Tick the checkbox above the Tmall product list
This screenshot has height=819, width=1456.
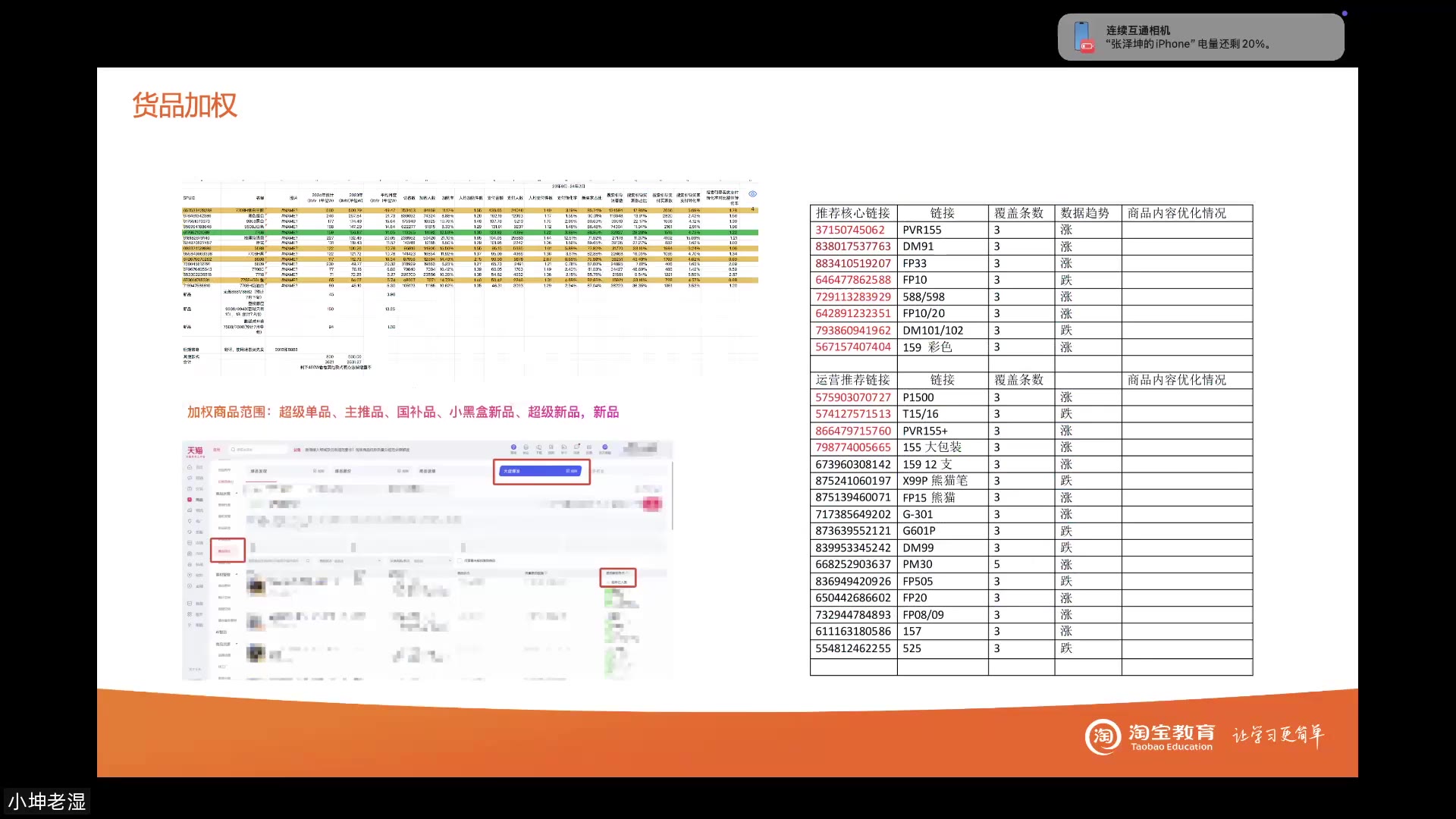(460, 560)
